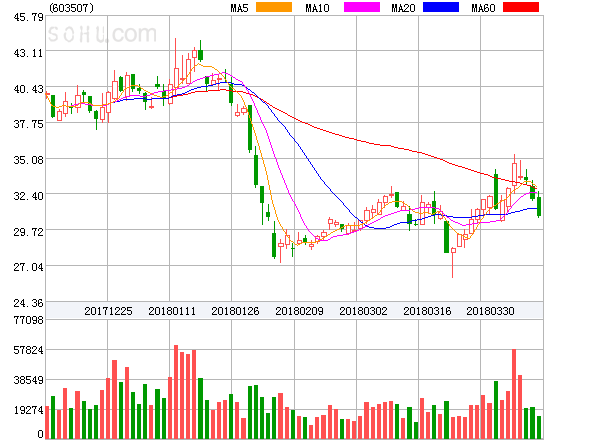Click the 40.43 price axis label
The image size is (600, 440).
coord(28,89)
